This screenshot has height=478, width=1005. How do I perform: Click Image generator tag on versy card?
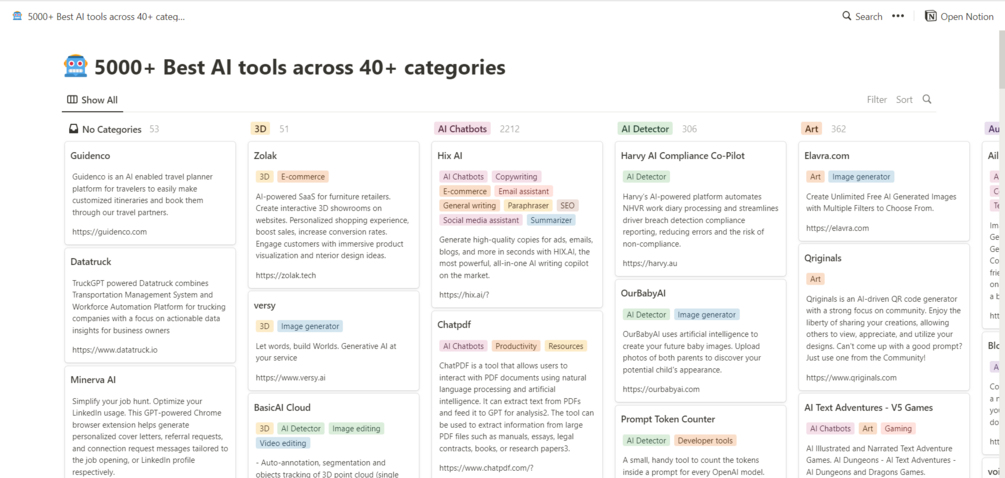point(310,326)
